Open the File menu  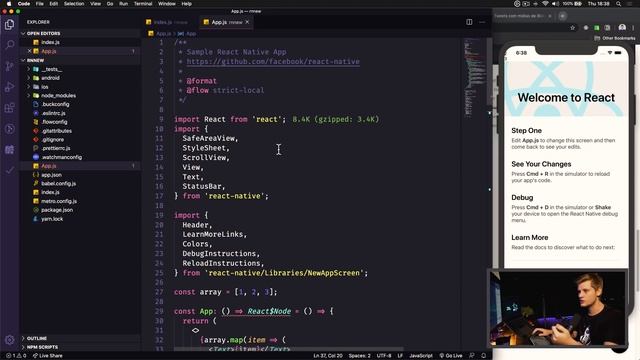[40, 4]
